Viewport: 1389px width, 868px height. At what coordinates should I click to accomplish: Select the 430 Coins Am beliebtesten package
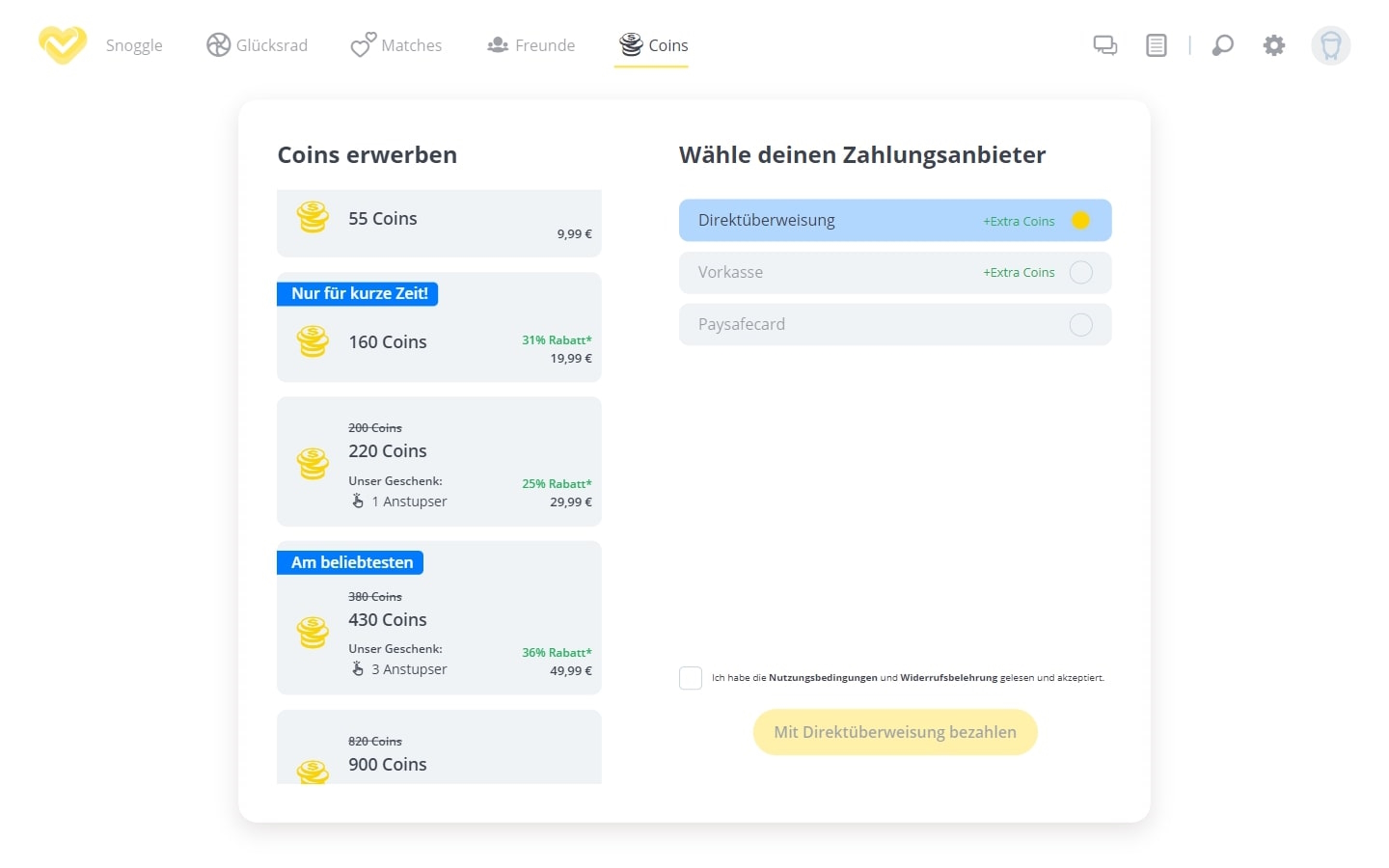[x=439, y=617]
